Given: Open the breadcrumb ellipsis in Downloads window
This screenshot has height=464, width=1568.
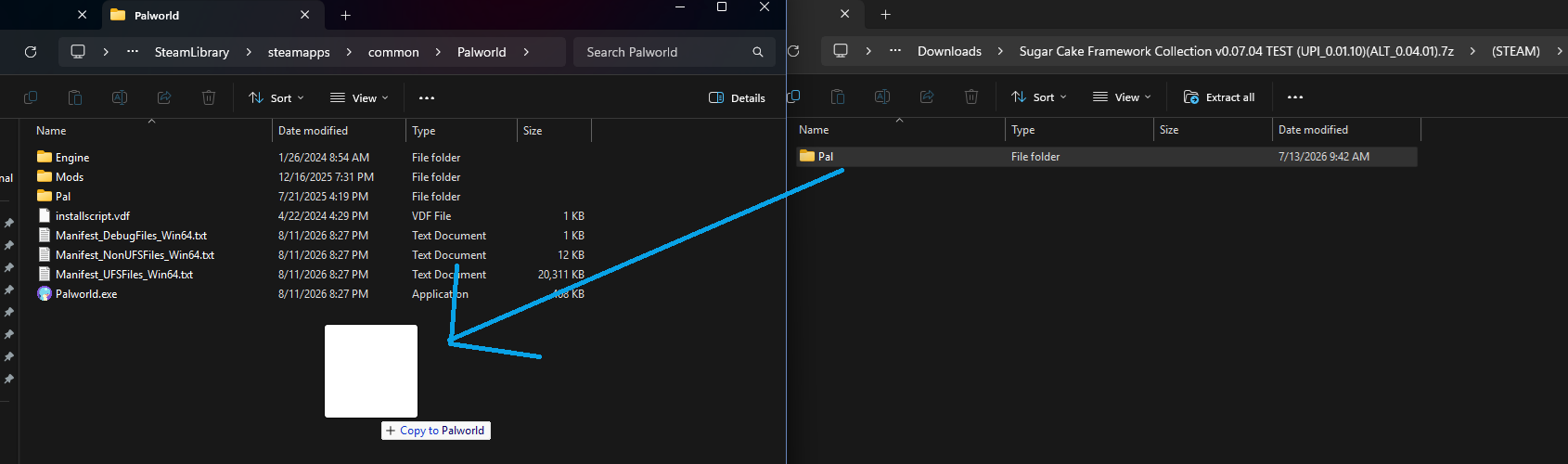Looking at the screenshot, I should [895, 51].
